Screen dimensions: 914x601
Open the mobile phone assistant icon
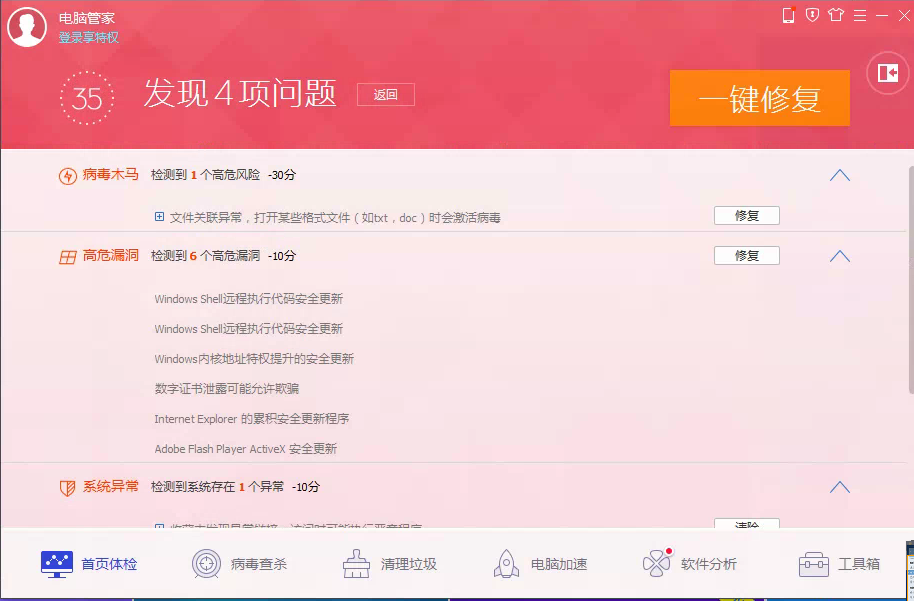coord(788,15)
